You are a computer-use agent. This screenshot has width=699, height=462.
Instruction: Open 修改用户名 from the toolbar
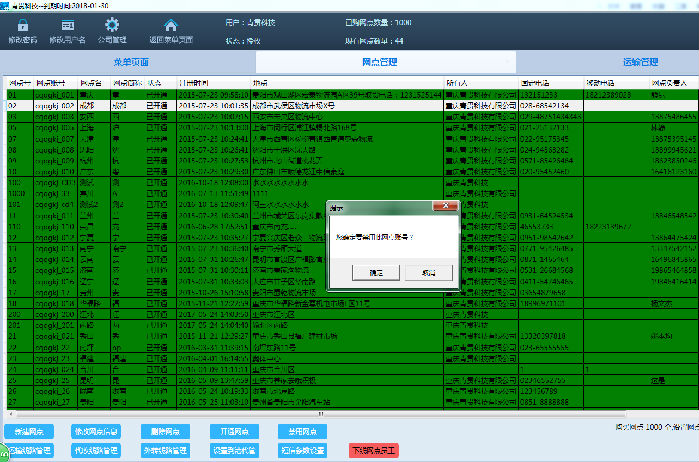(68, 25)
